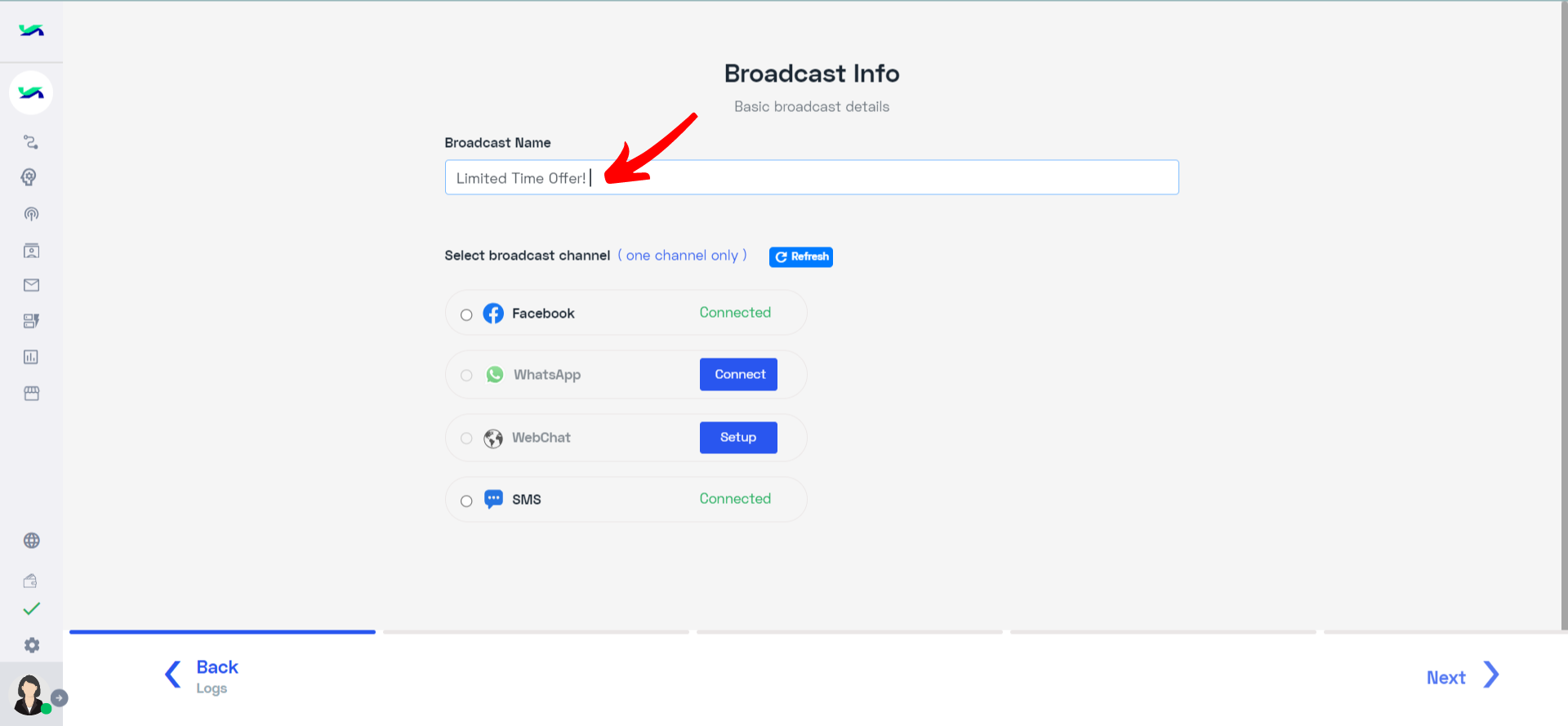The height and width of the screenshot is (726, 1568).
Task: Open the Contacts icon in sidebar
Action: pyautogui.click(x=31, y=250)
